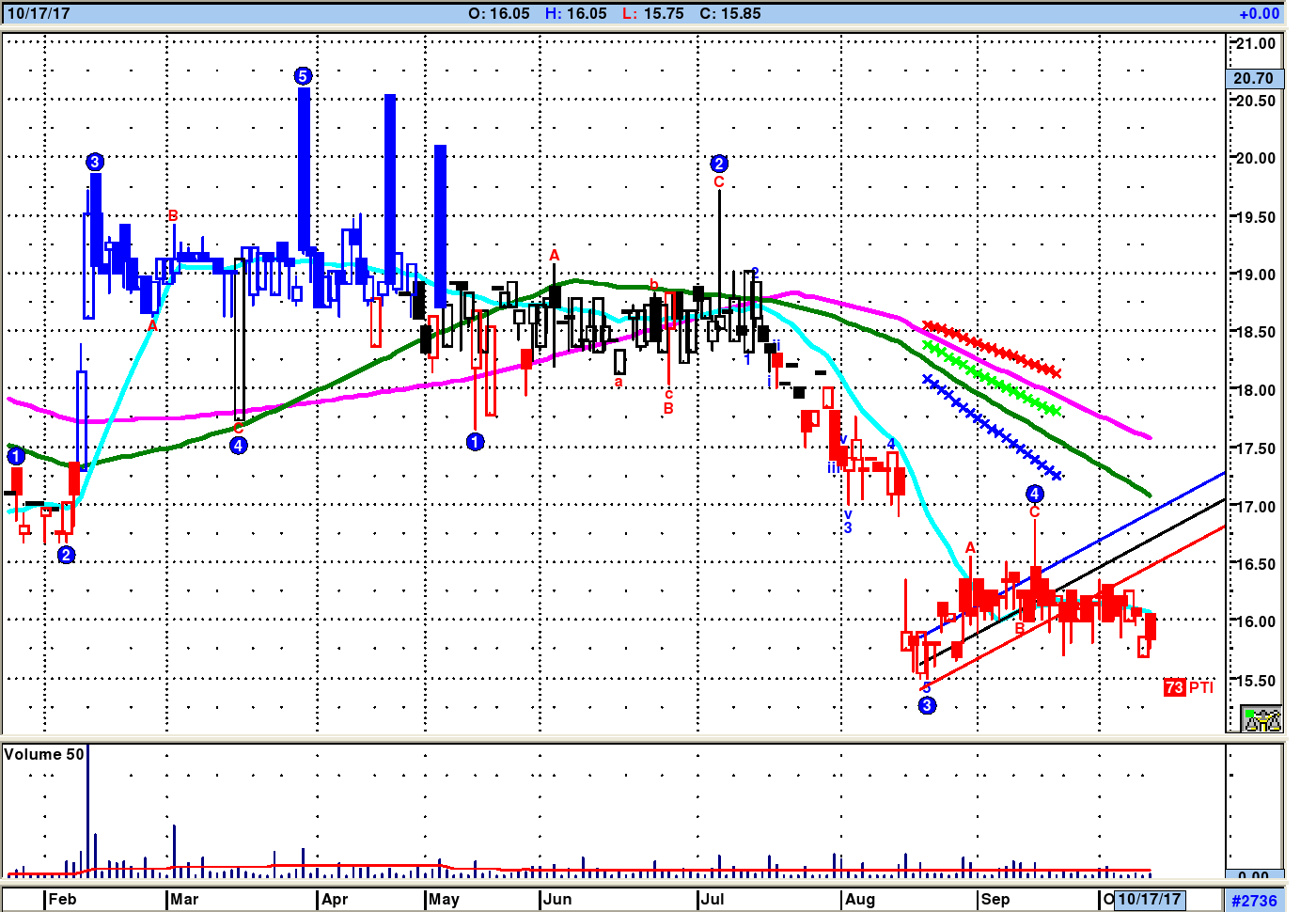The height and width of the screenshot is (912, 1316).
Task: Click the Apr label on the time axis
Action: [x=335, y=899]
